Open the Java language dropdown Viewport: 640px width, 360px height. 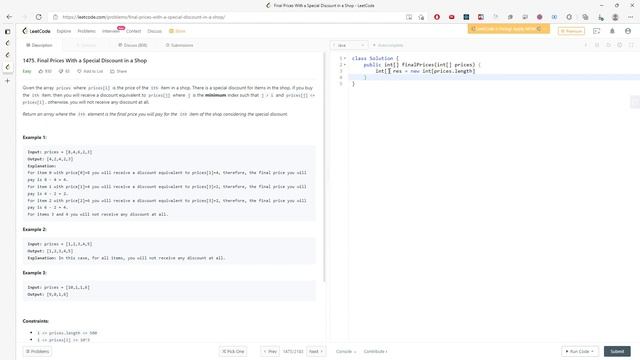(349, 45)
